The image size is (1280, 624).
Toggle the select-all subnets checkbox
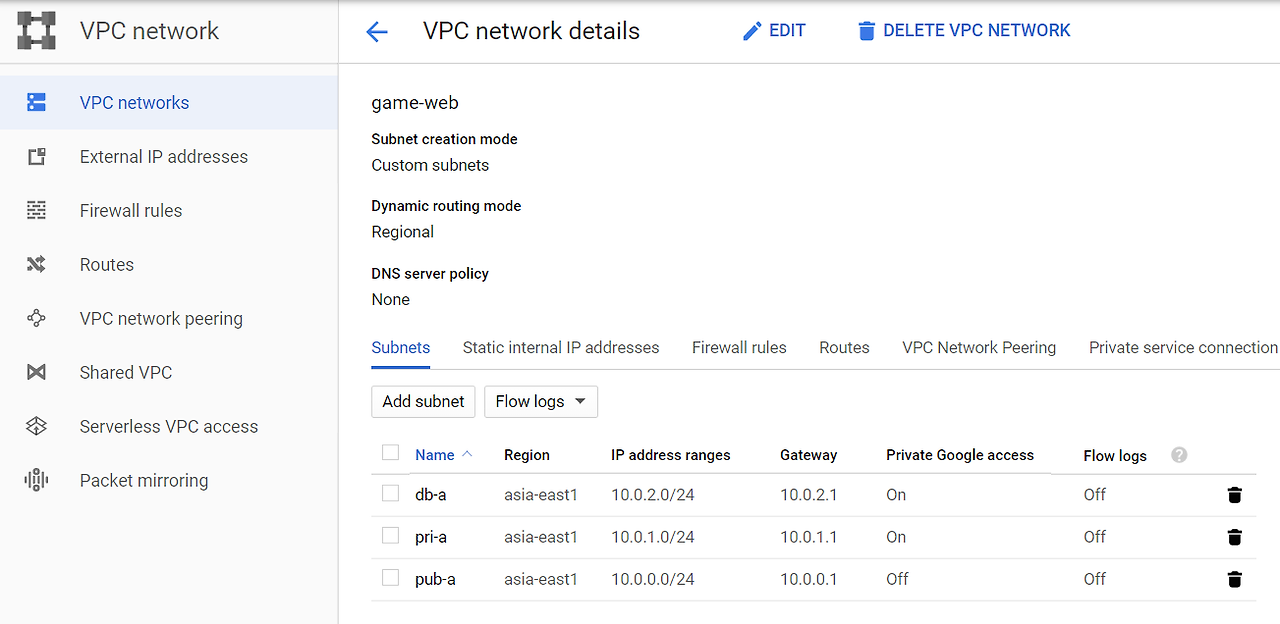pyautogui.click(x=391, y=453)
